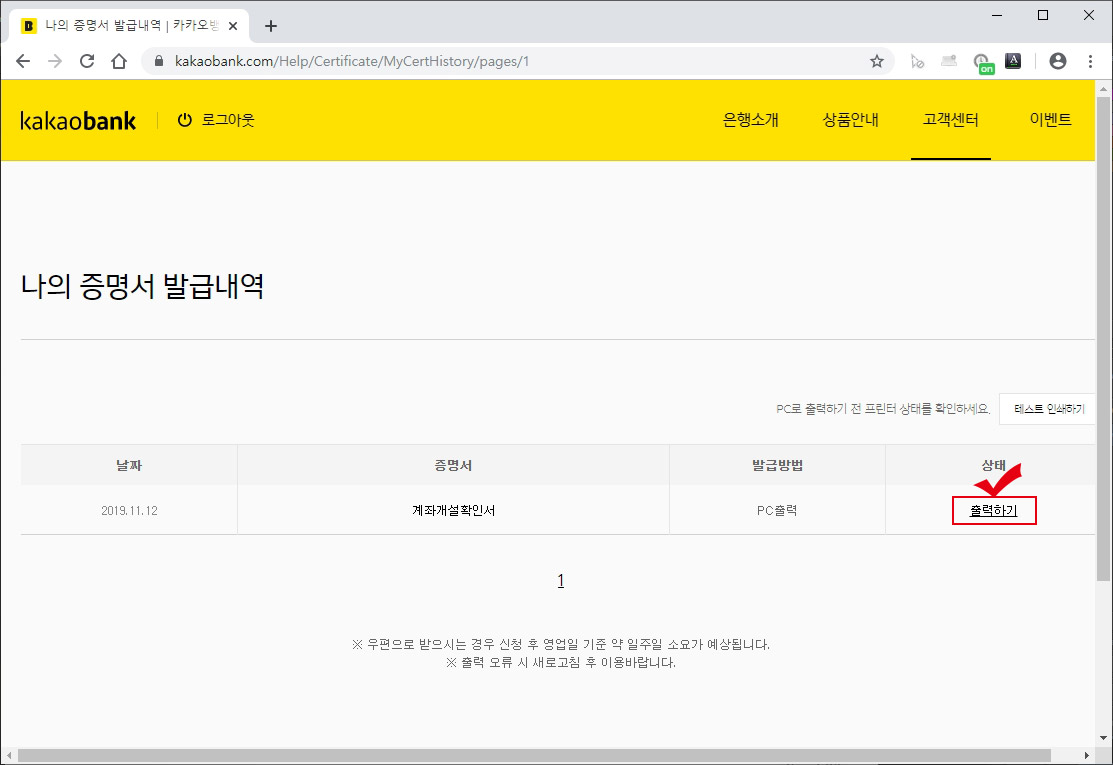Click the kakaobank logo
This screenshot has width=1113, height=765.
[x=78, y=120]
